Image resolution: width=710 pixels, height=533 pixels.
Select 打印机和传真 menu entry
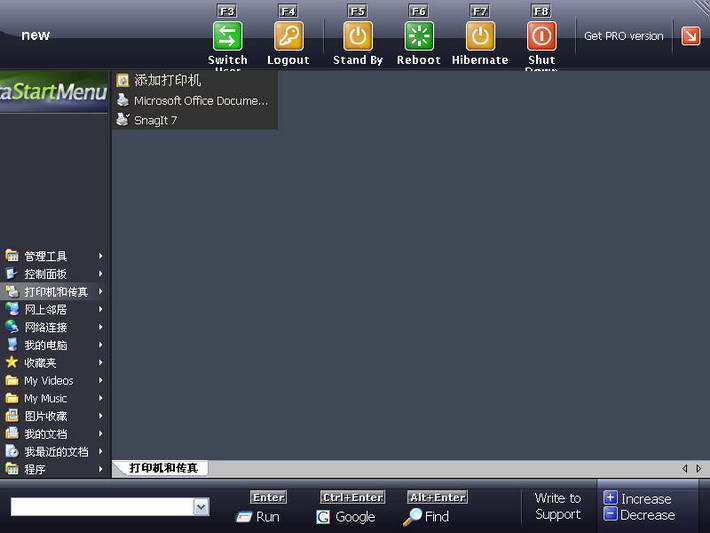[54, 292]
